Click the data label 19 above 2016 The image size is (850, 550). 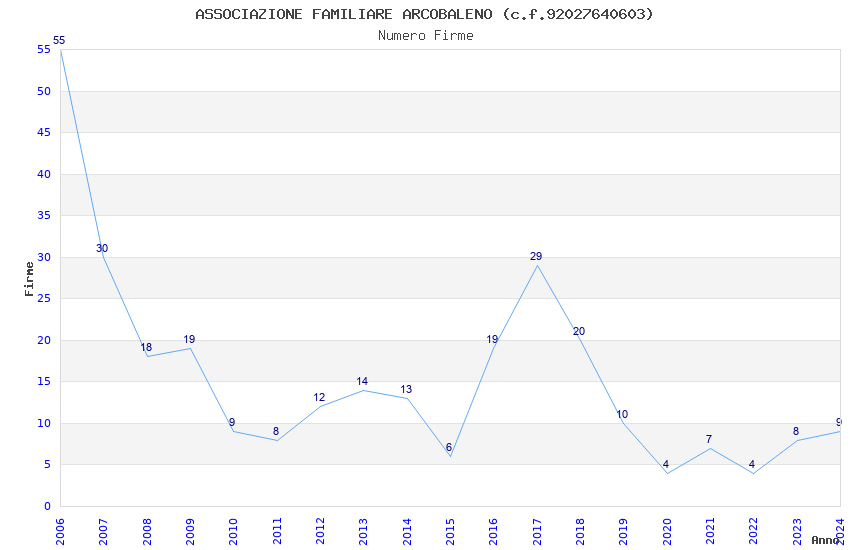pos(492,339)
